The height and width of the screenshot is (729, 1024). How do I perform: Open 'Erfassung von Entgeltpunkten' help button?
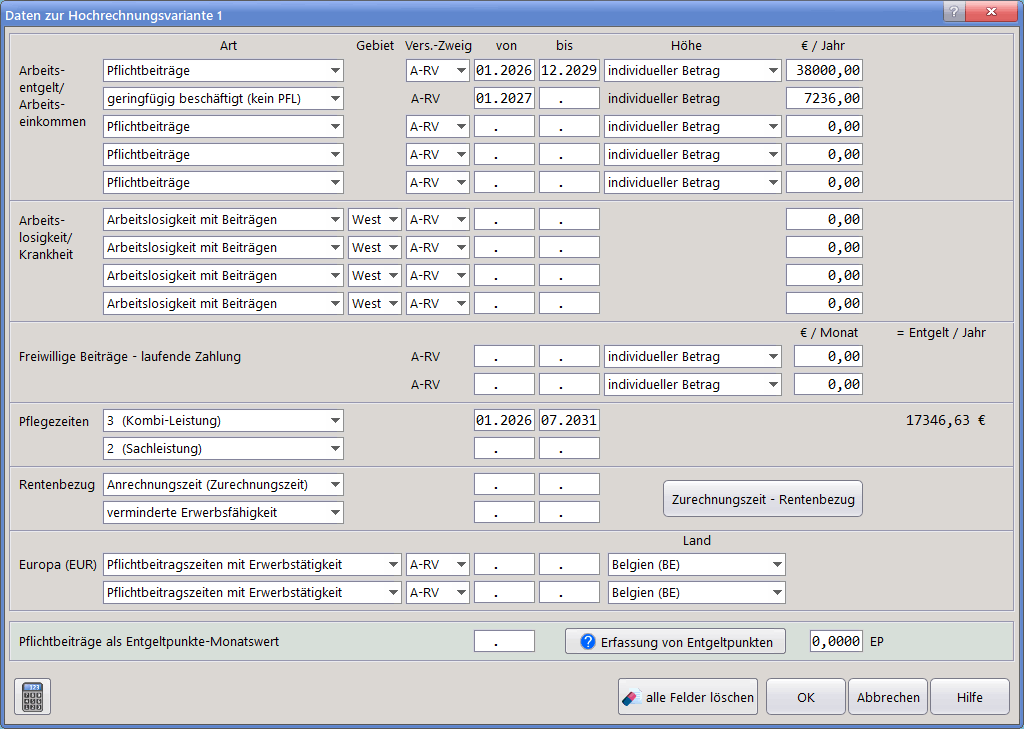click(675, 642)
